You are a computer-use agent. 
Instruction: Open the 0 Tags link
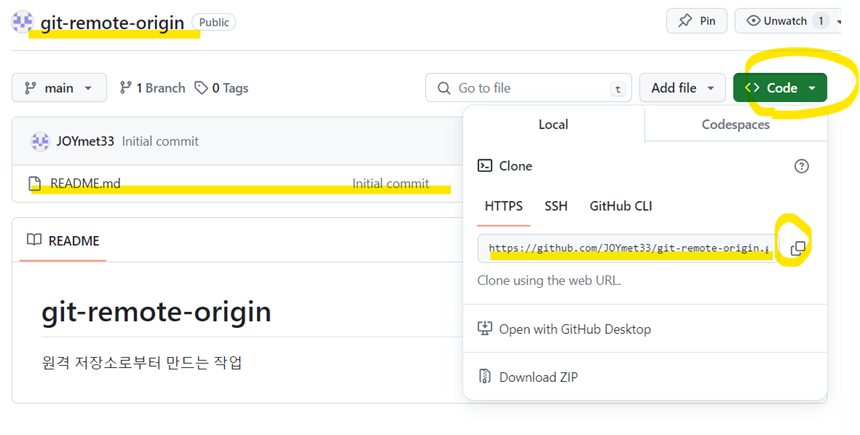222,88
